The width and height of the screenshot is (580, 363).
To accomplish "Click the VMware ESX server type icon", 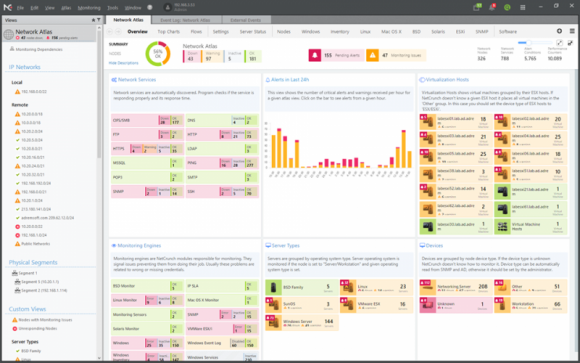I will pos(348,305).
